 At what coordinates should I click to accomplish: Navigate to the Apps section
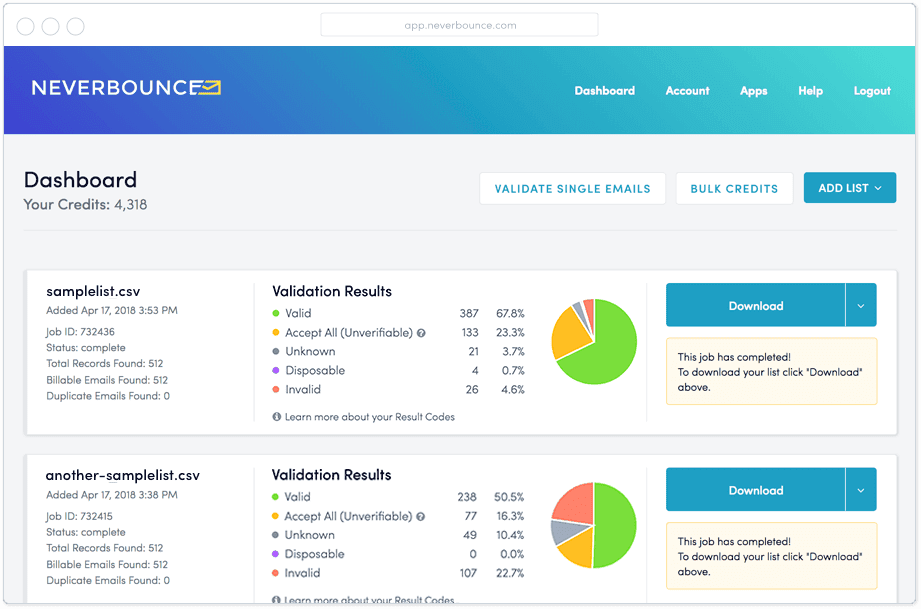pos(753,90)
